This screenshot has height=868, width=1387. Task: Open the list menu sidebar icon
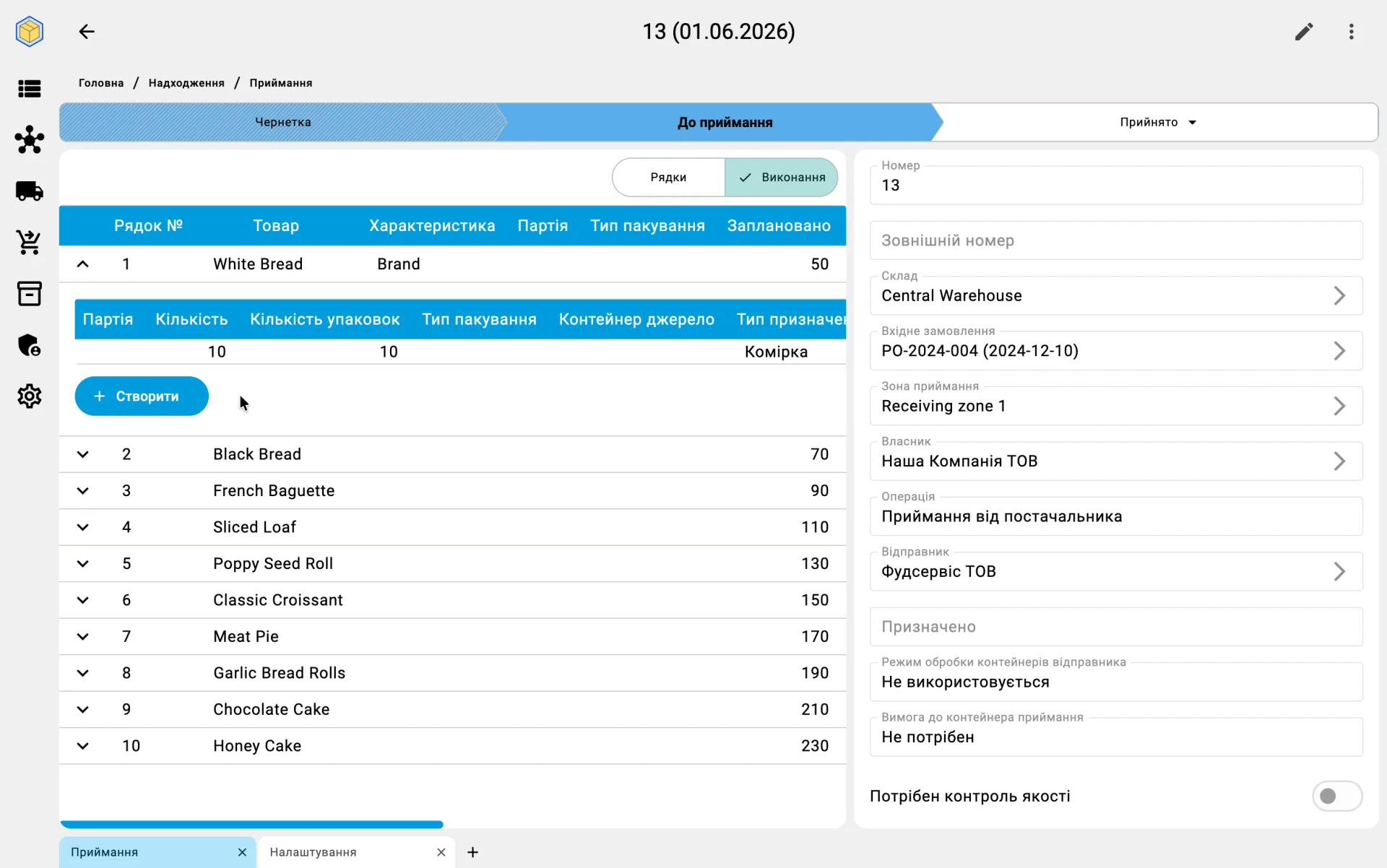[30, 89]
